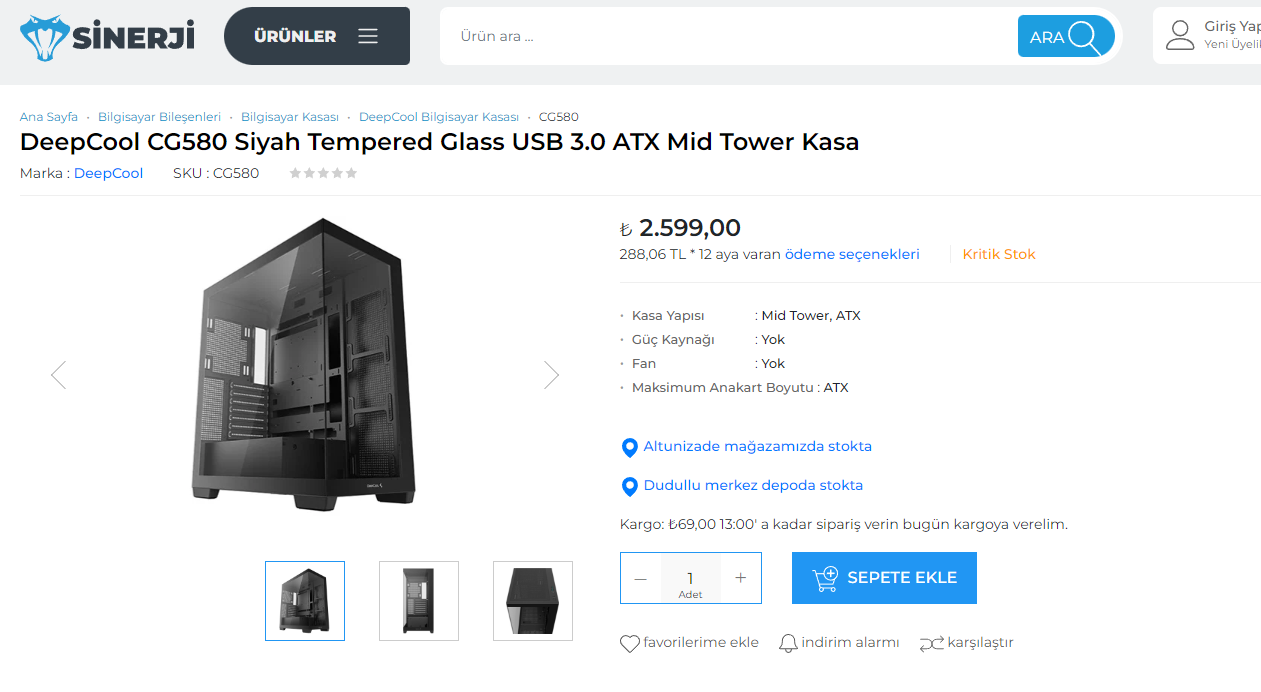Viewport: 1261px width, 692px height.
Task: Open the ÜRÜNLER hamburger menu
Action: click(317, 36)
